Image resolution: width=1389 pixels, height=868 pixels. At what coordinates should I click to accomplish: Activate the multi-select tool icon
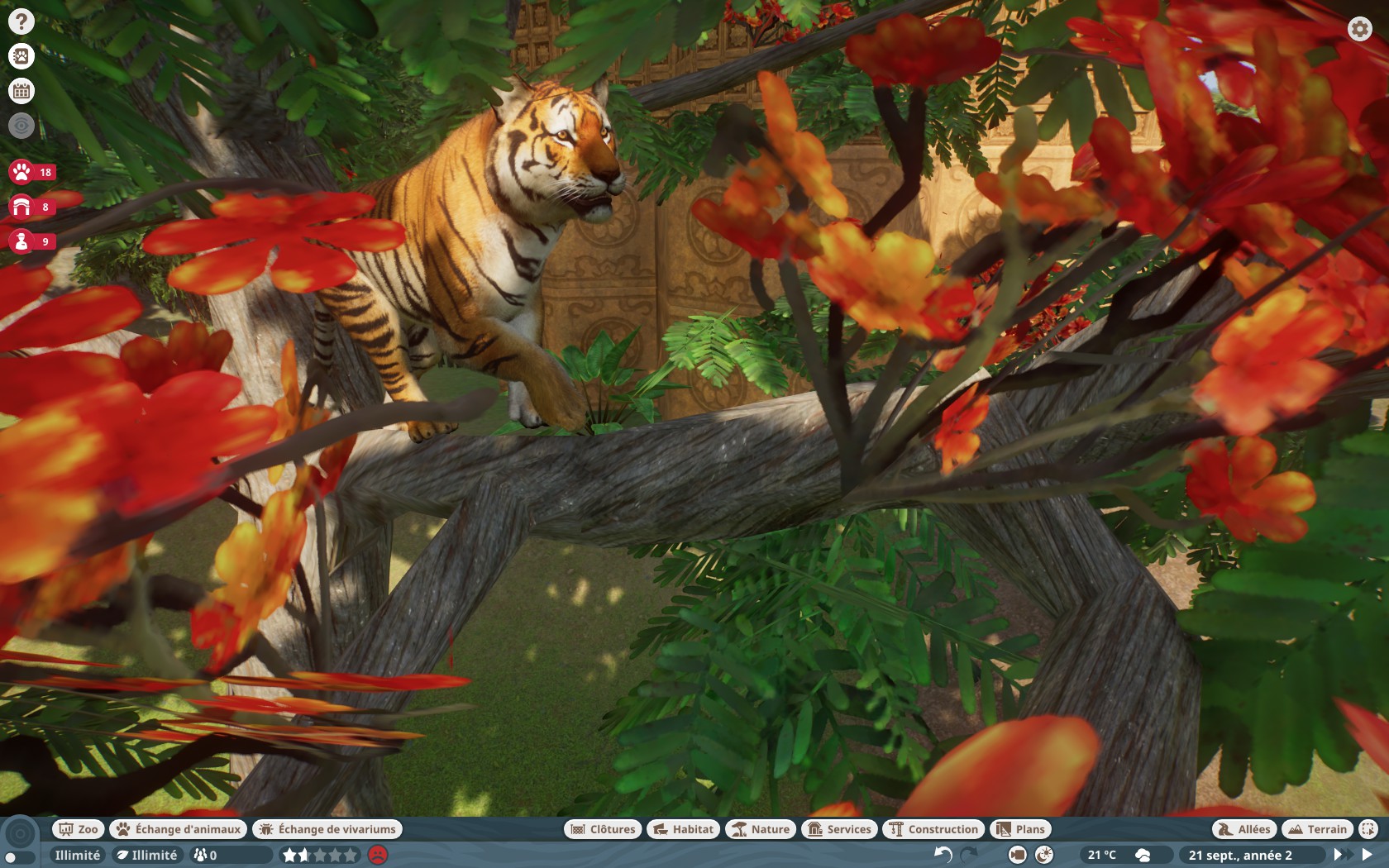click(1368, 829)
